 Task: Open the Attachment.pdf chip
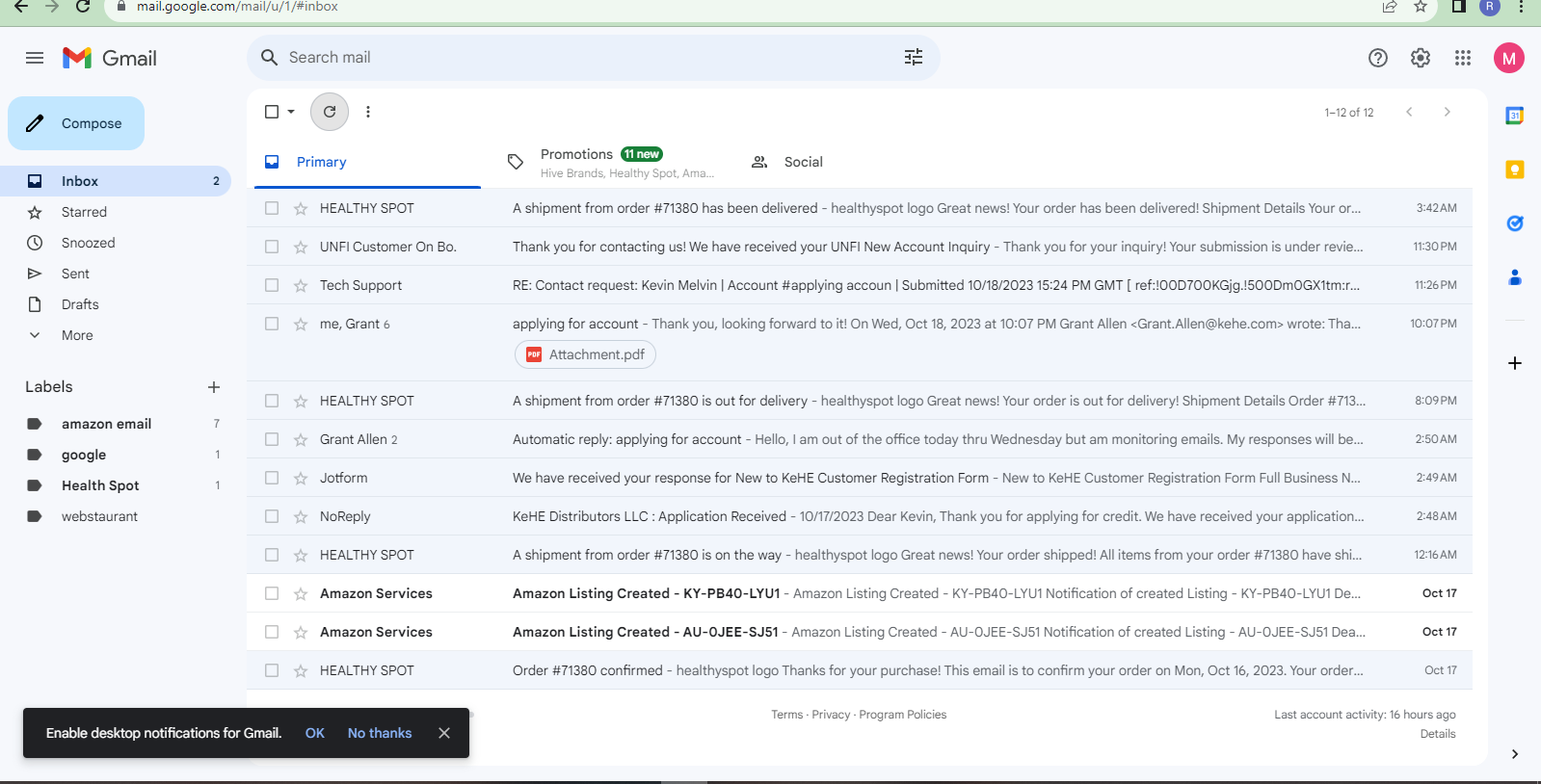[x=586, y=354]
